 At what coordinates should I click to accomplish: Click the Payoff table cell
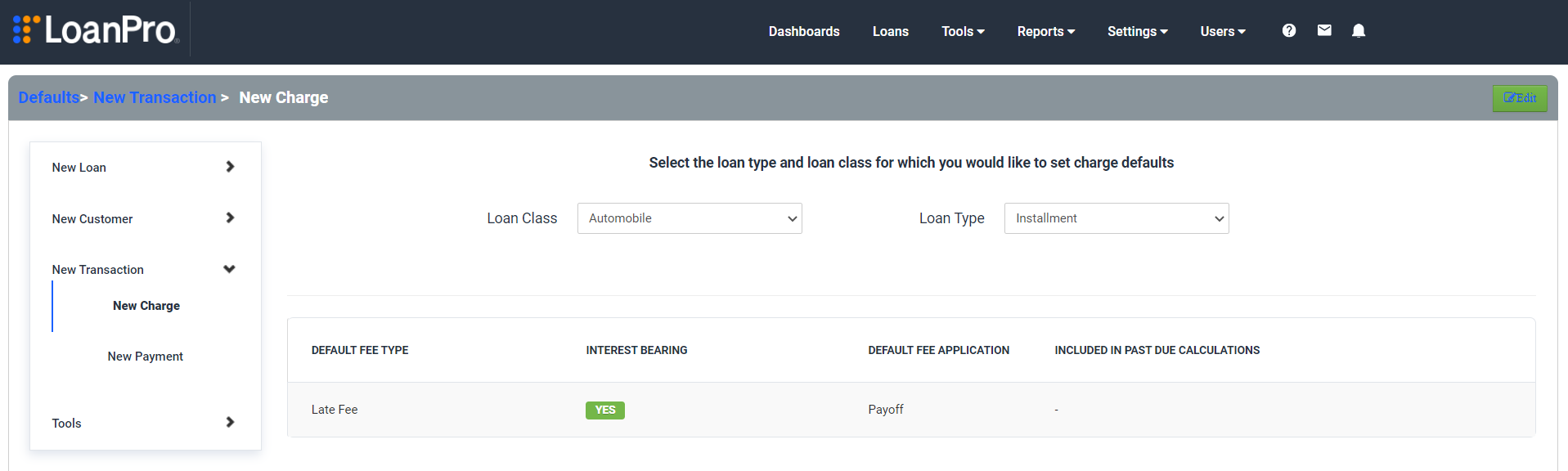click(x=886, y=410)
